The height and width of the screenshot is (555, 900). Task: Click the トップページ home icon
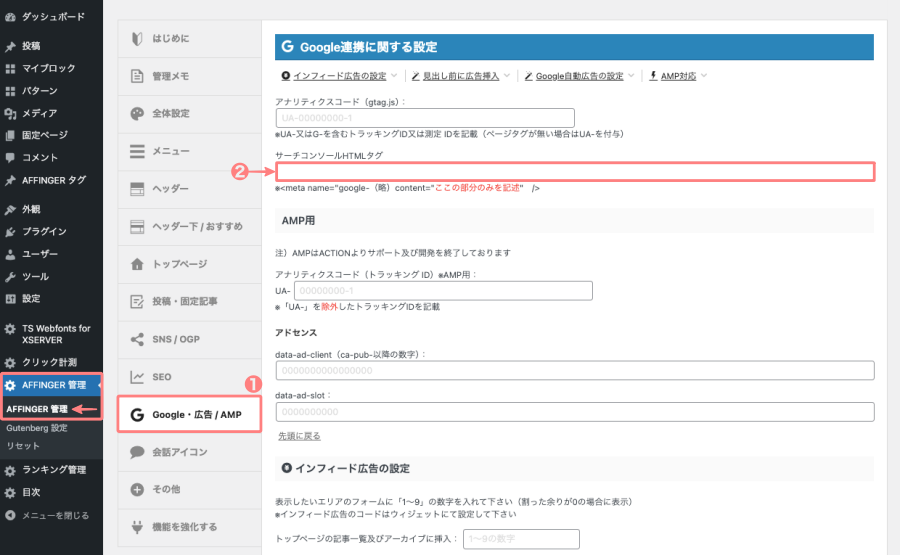[x=137, y=264]
